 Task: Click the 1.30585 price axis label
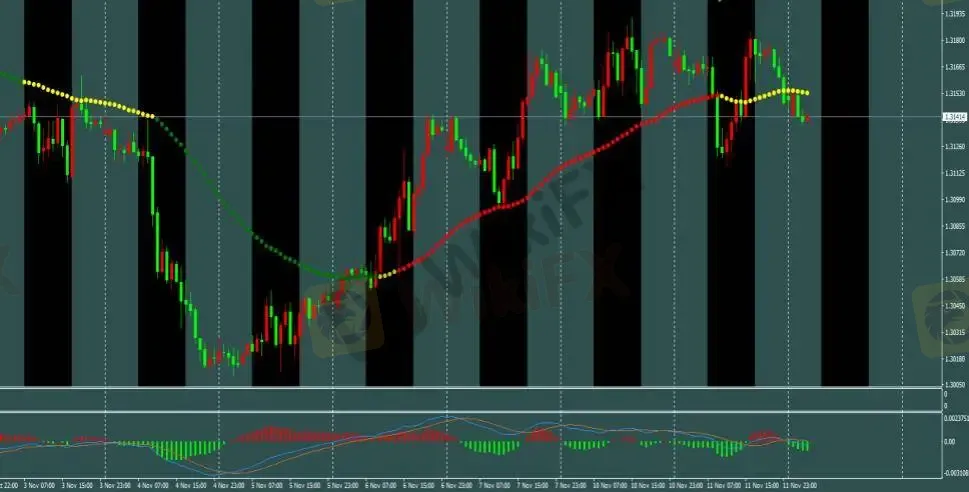(x=956, y=279)
